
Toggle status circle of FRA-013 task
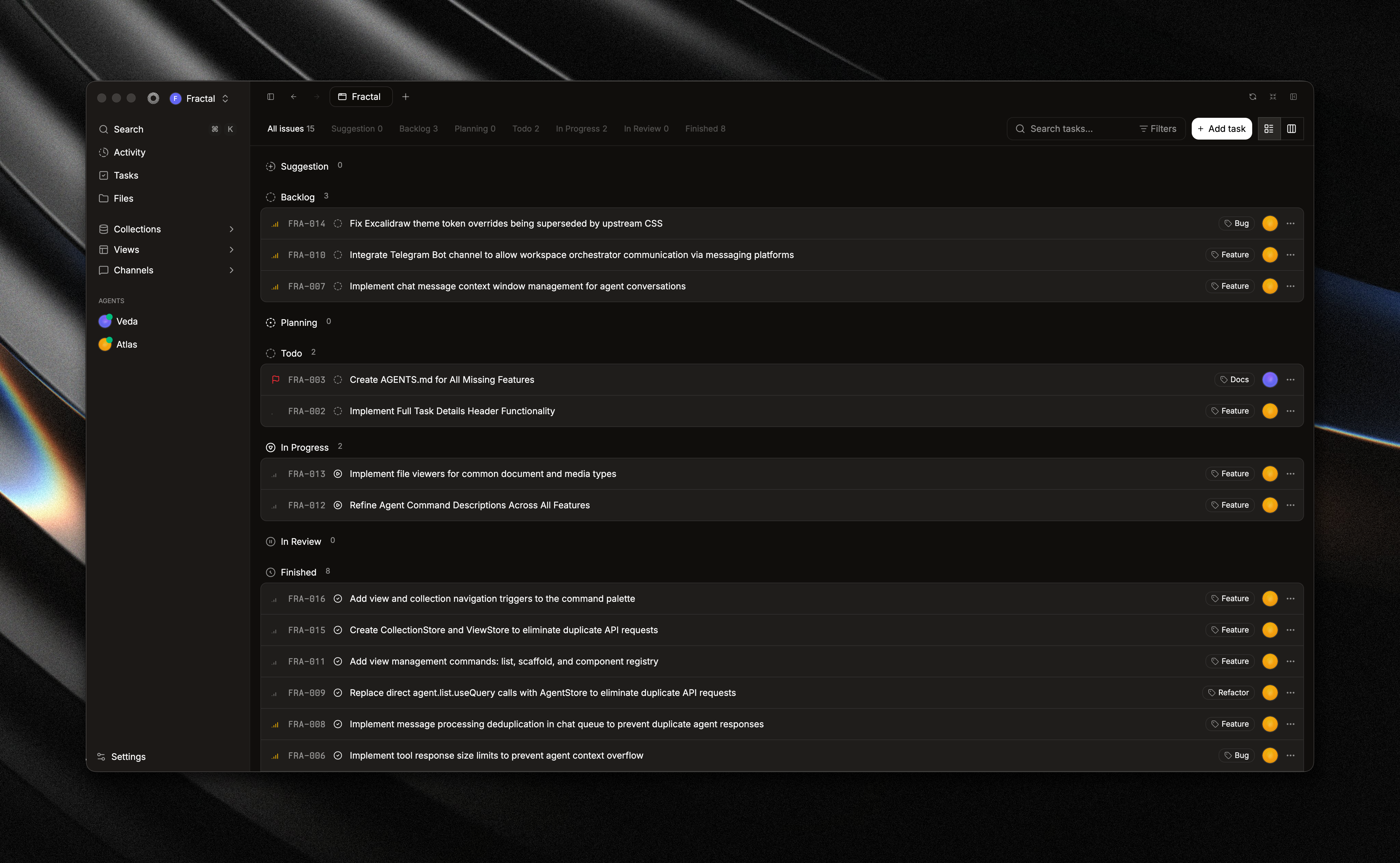(x=338, y=474)
